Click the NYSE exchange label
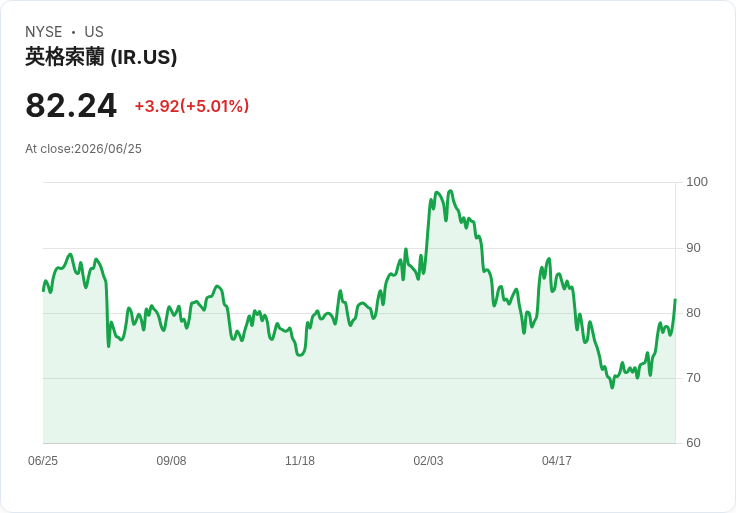Screen dimensions: 736x513 coord(44,32)
